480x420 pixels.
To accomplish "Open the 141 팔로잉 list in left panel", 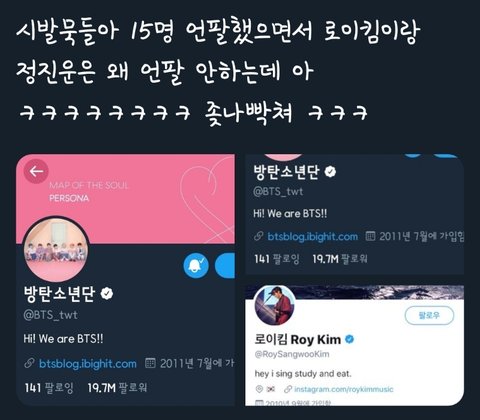I will pos(49,388).
